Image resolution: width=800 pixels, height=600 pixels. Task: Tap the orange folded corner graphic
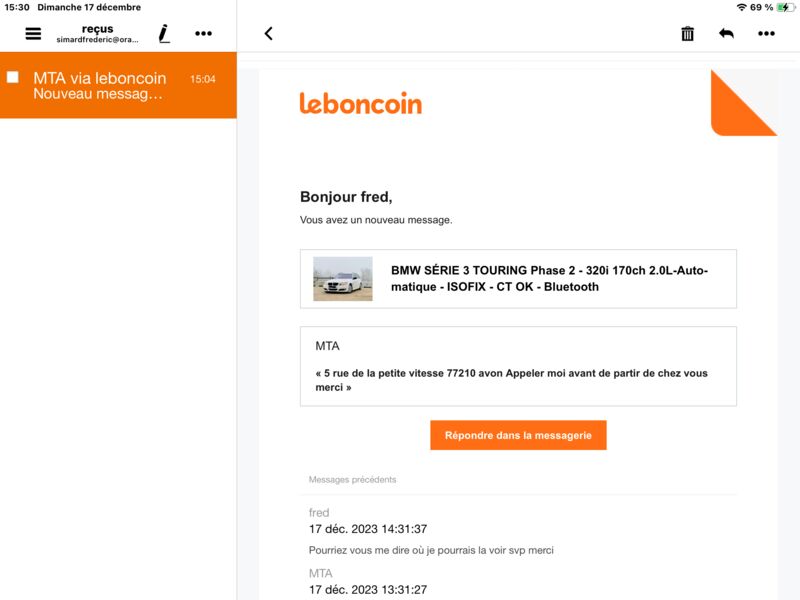[744, 103]
